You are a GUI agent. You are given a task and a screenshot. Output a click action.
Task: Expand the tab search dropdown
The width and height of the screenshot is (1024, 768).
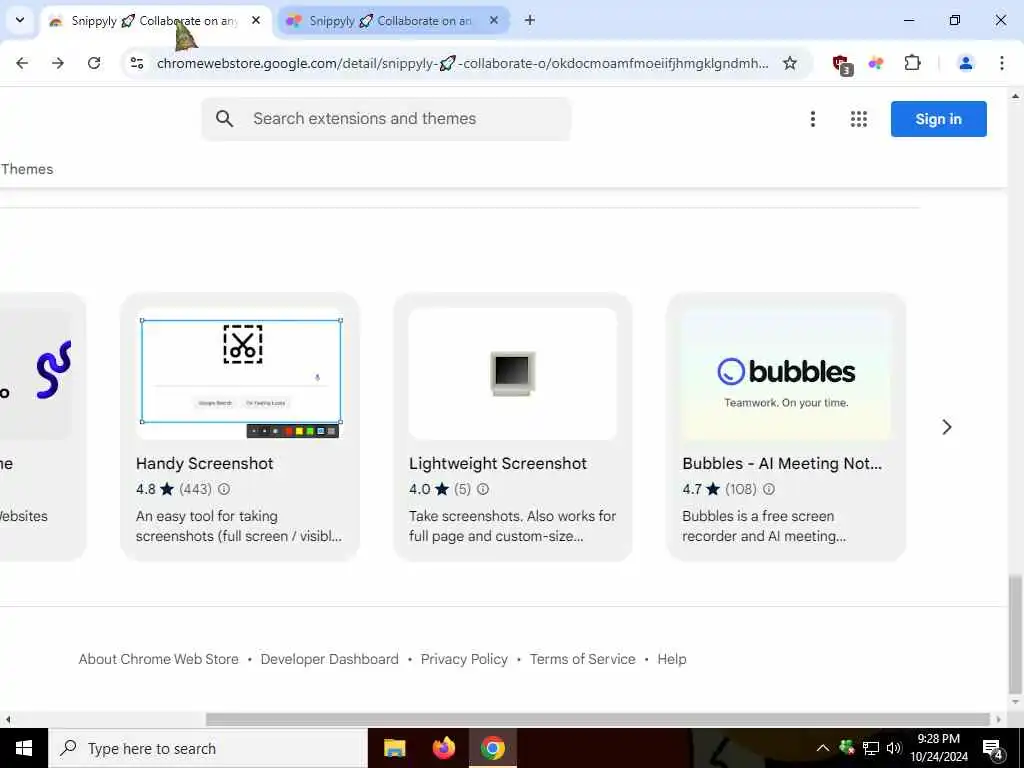pyautogui.click(x=20, y=20)
